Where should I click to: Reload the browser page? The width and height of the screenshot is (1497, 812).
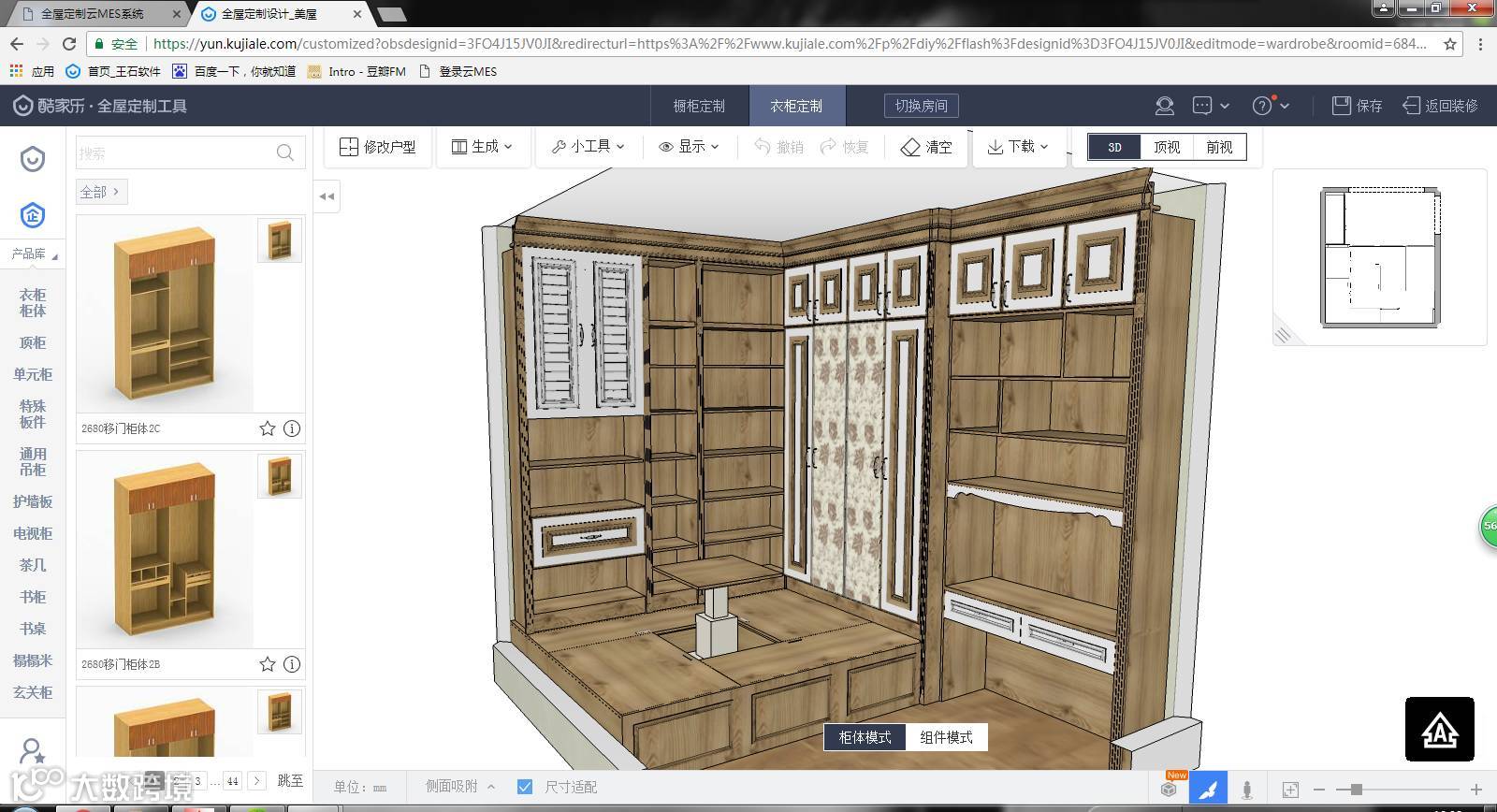coord(68,44)
